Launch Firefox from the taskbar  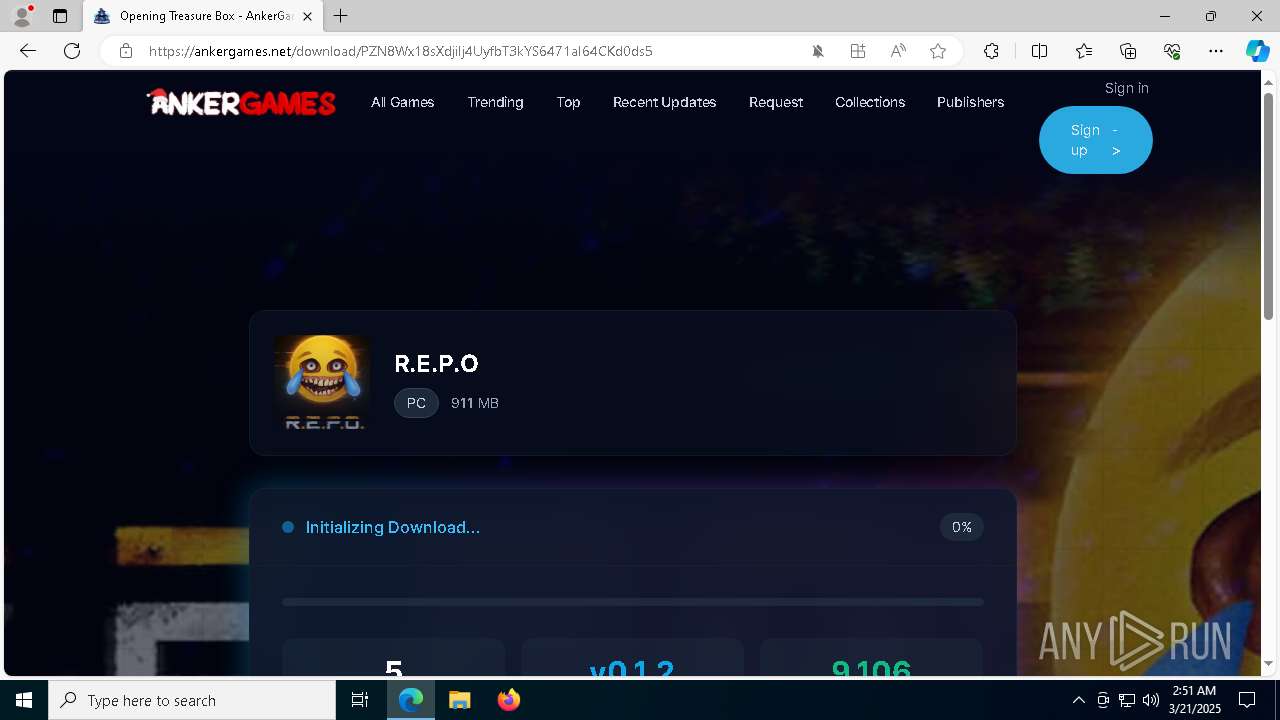click(508, 700)
